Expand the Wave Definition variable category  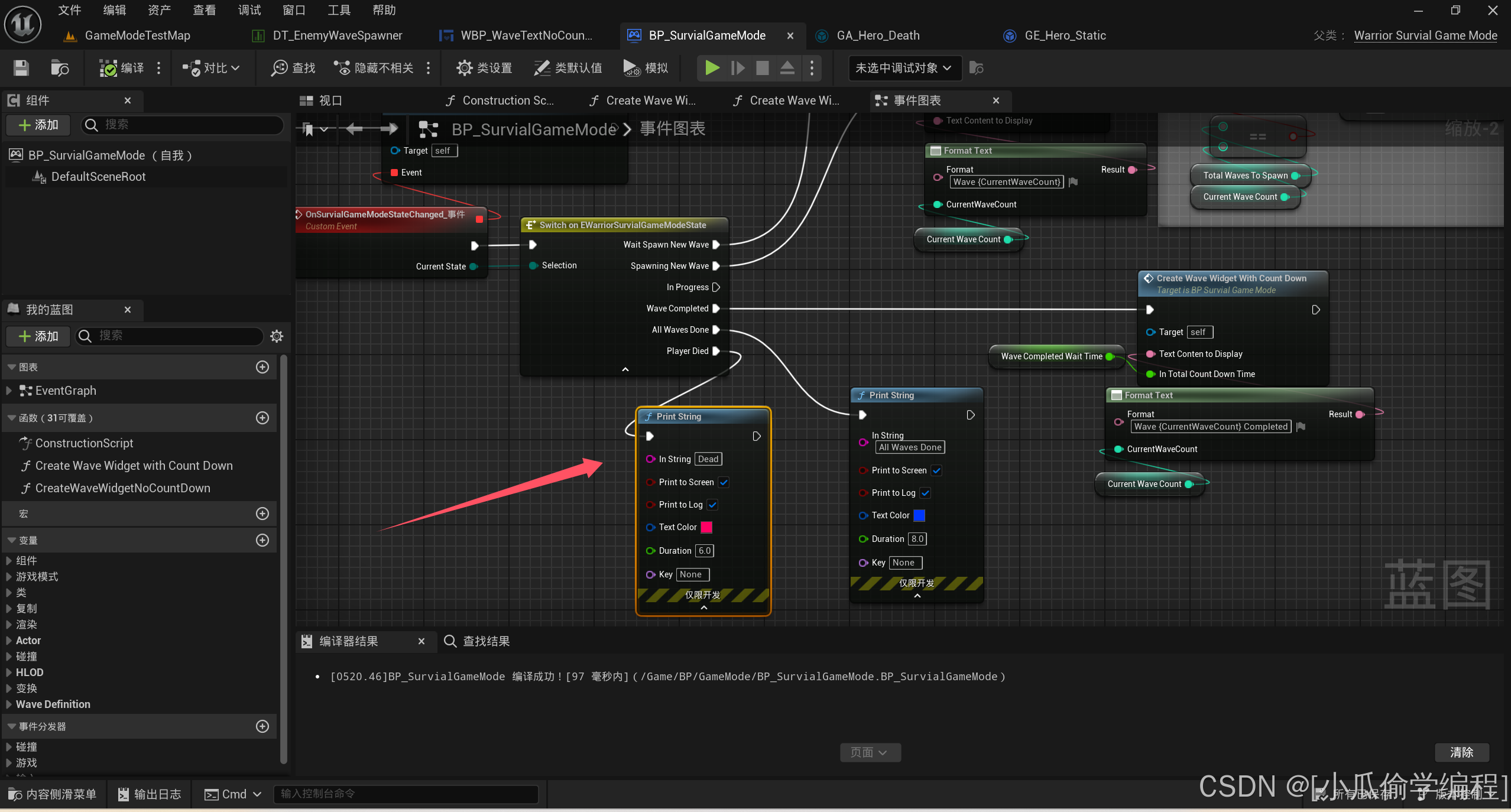tap(9, 704)
